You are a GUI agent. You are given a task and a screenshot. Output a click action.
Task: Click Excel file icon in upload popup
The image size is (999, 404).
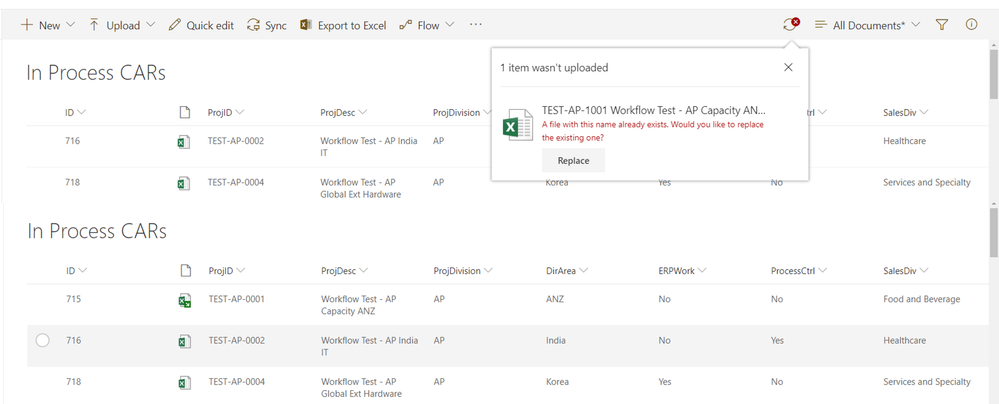click(x=518, y=124)
